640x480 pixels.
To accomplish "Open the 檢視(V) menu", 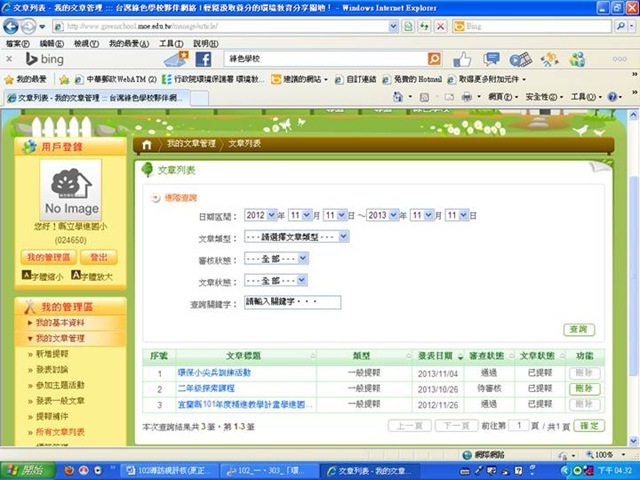I will [87, 44].
